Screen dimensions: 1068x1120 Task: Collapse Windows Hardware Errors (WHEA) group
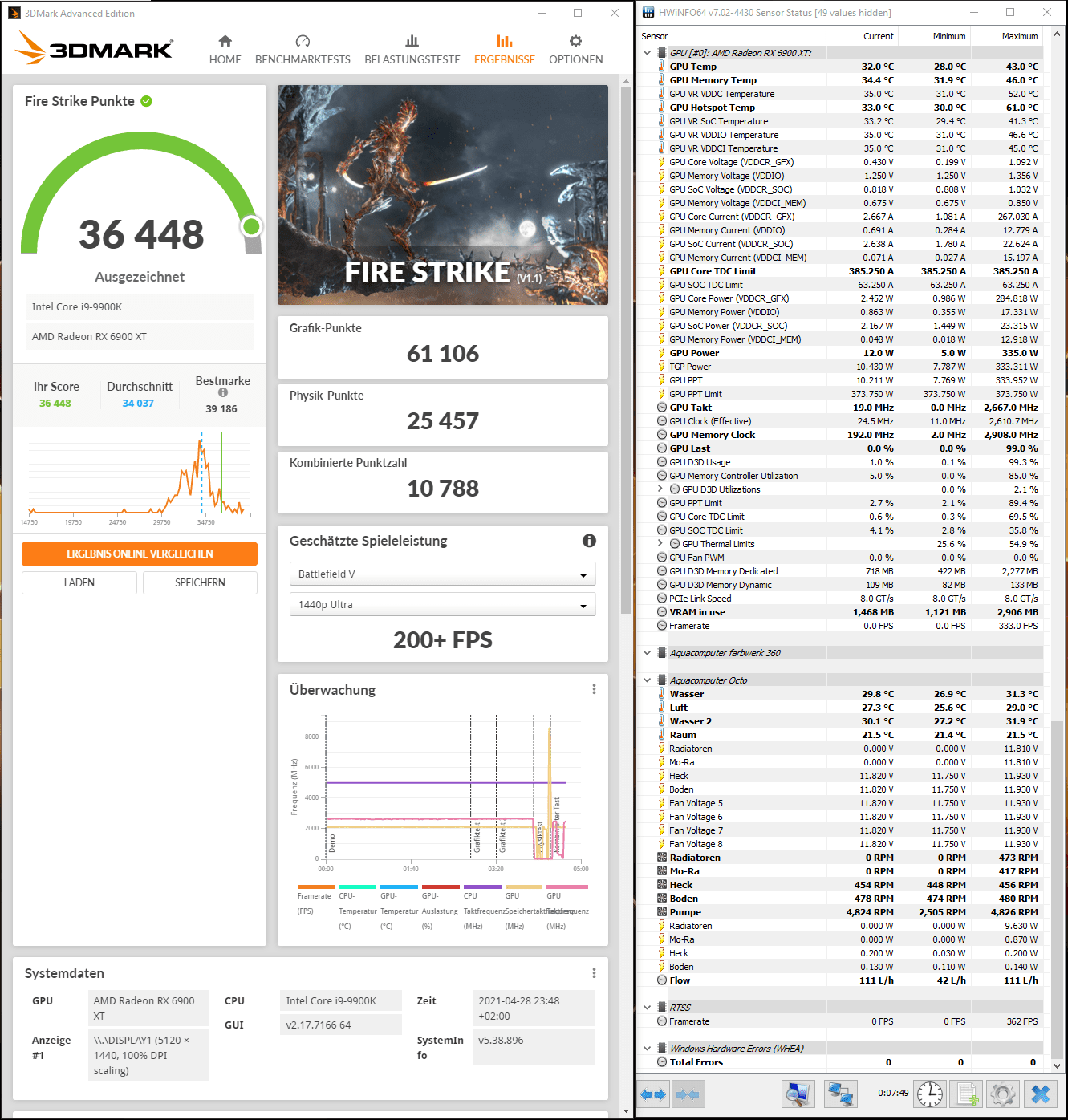click(x=648, y=1049)
